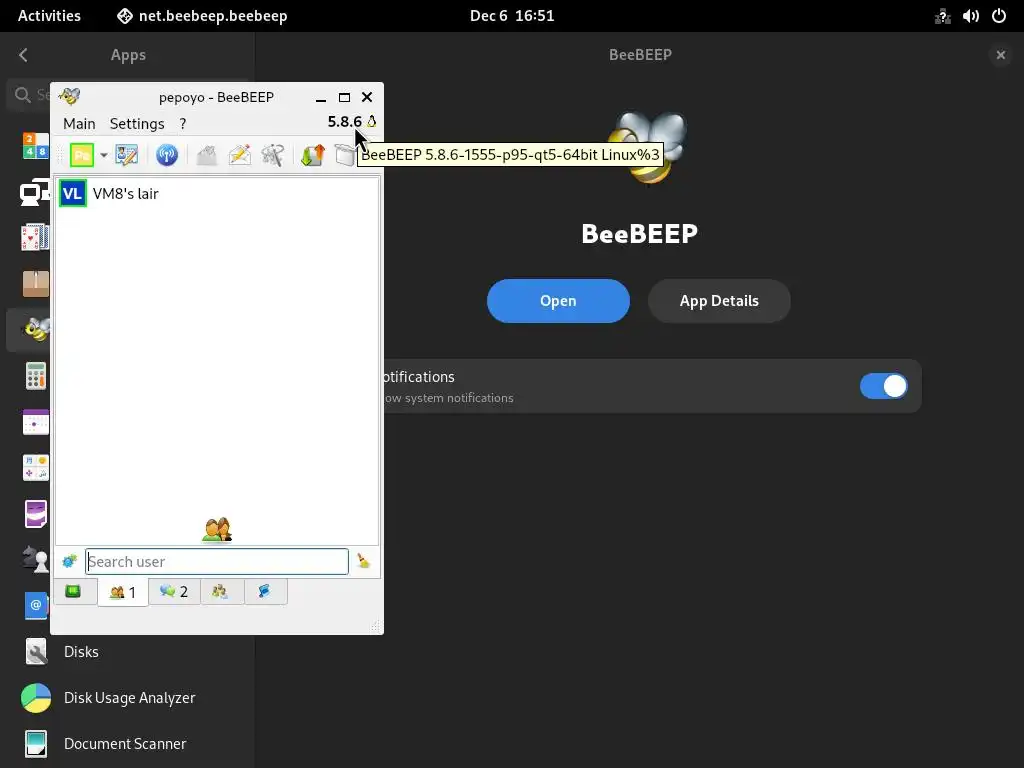Click the gray network tools icon

tap(273, 155)
